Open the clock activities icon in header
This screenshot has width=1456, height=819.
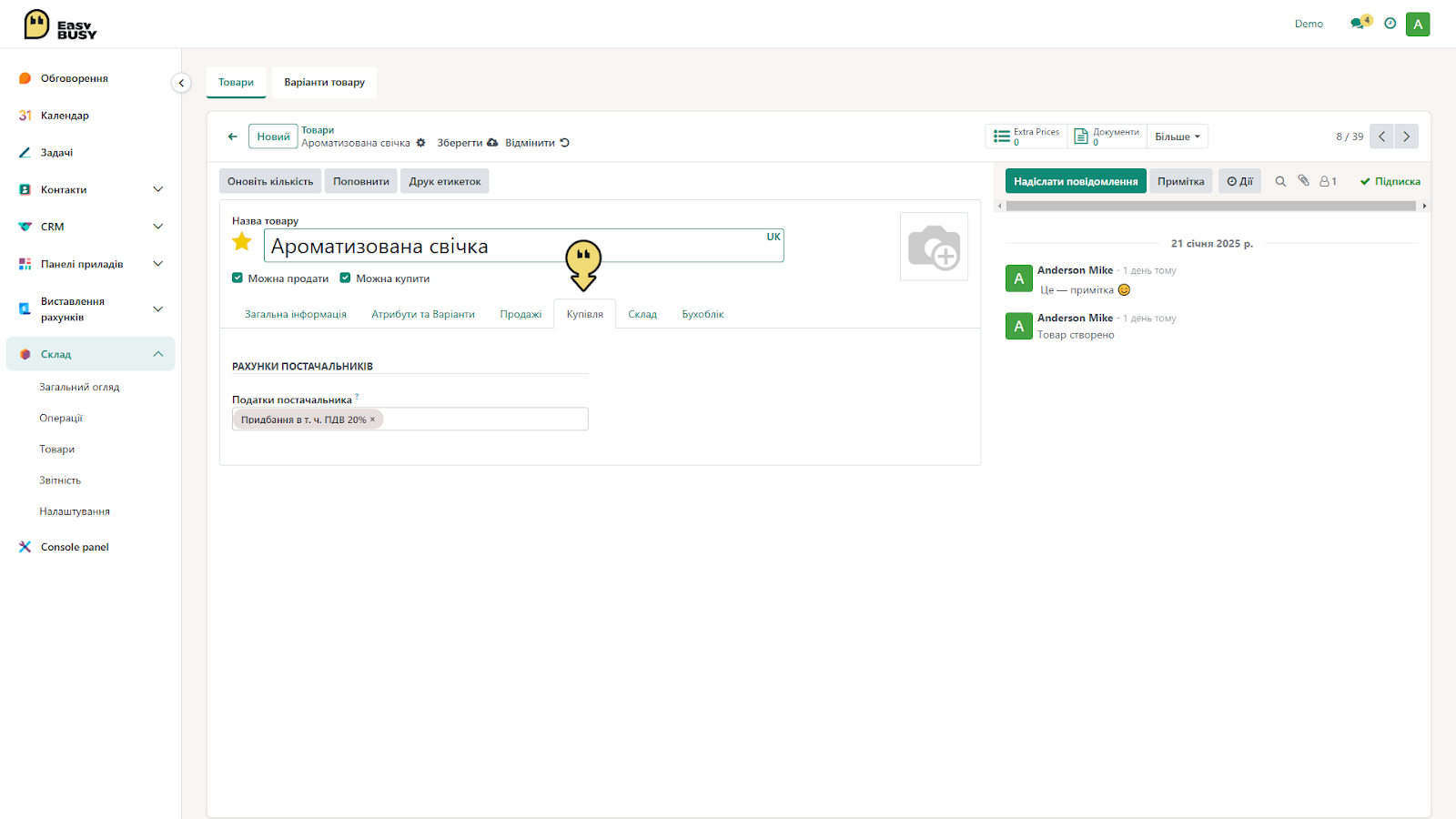[x=1390, y=24]
